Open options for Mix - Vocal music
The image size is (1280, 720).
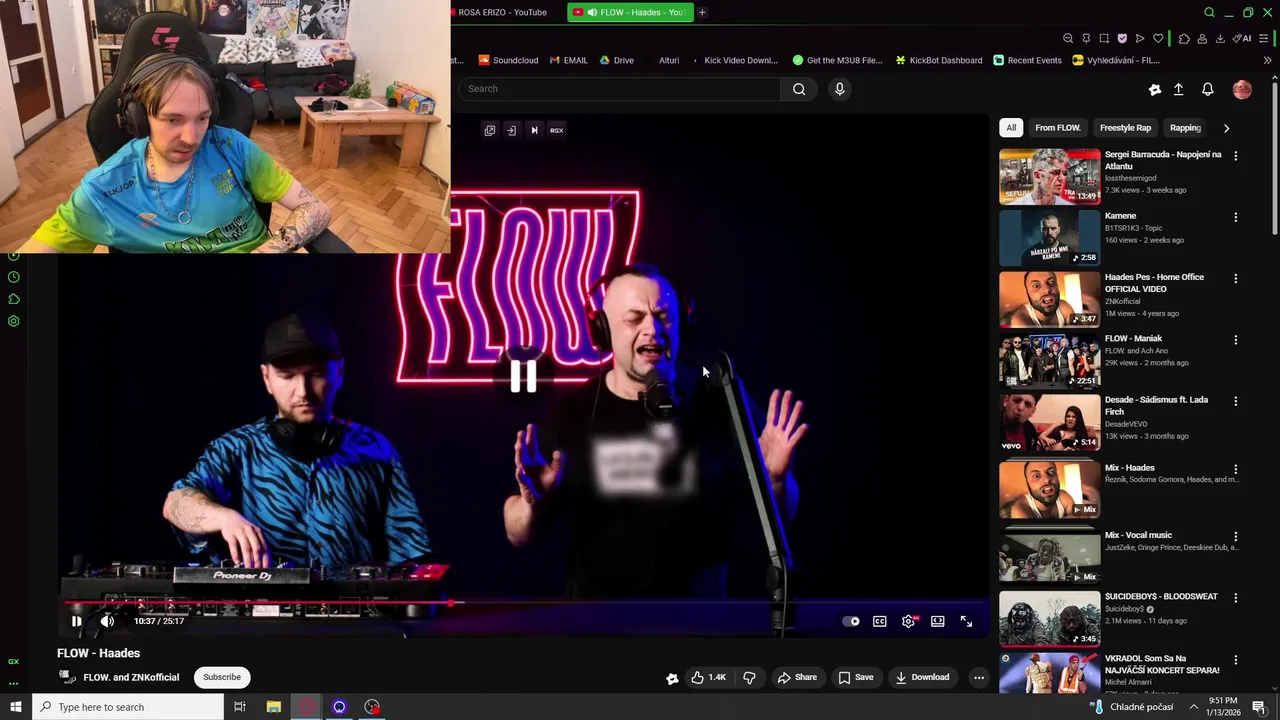[x=1236, y=536]
